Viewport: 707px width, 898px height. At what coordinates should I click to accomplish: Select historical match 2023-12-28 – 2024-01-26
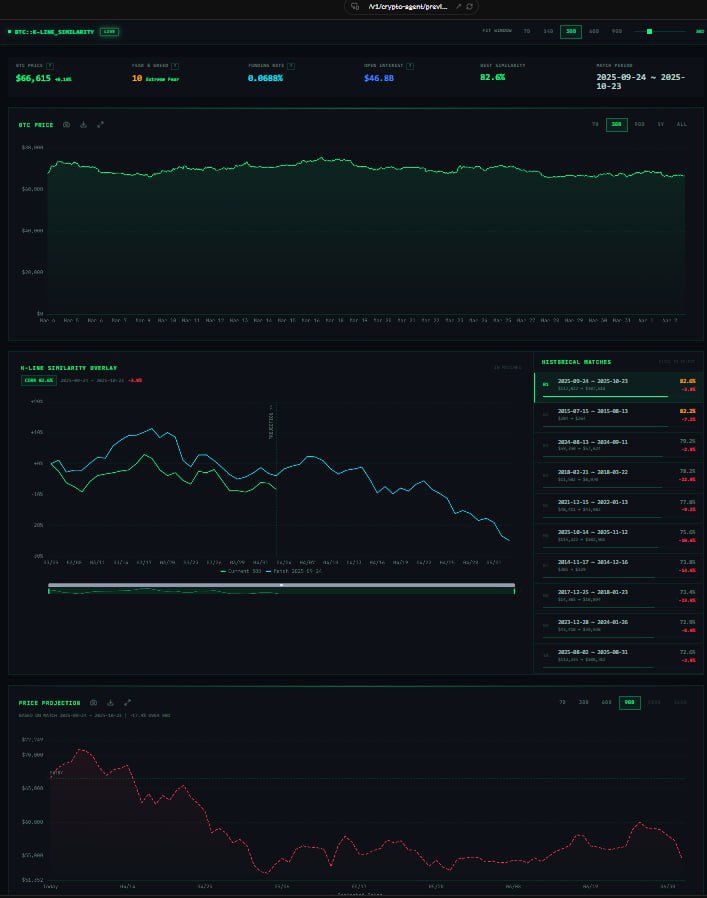click(x=619, y=628)
